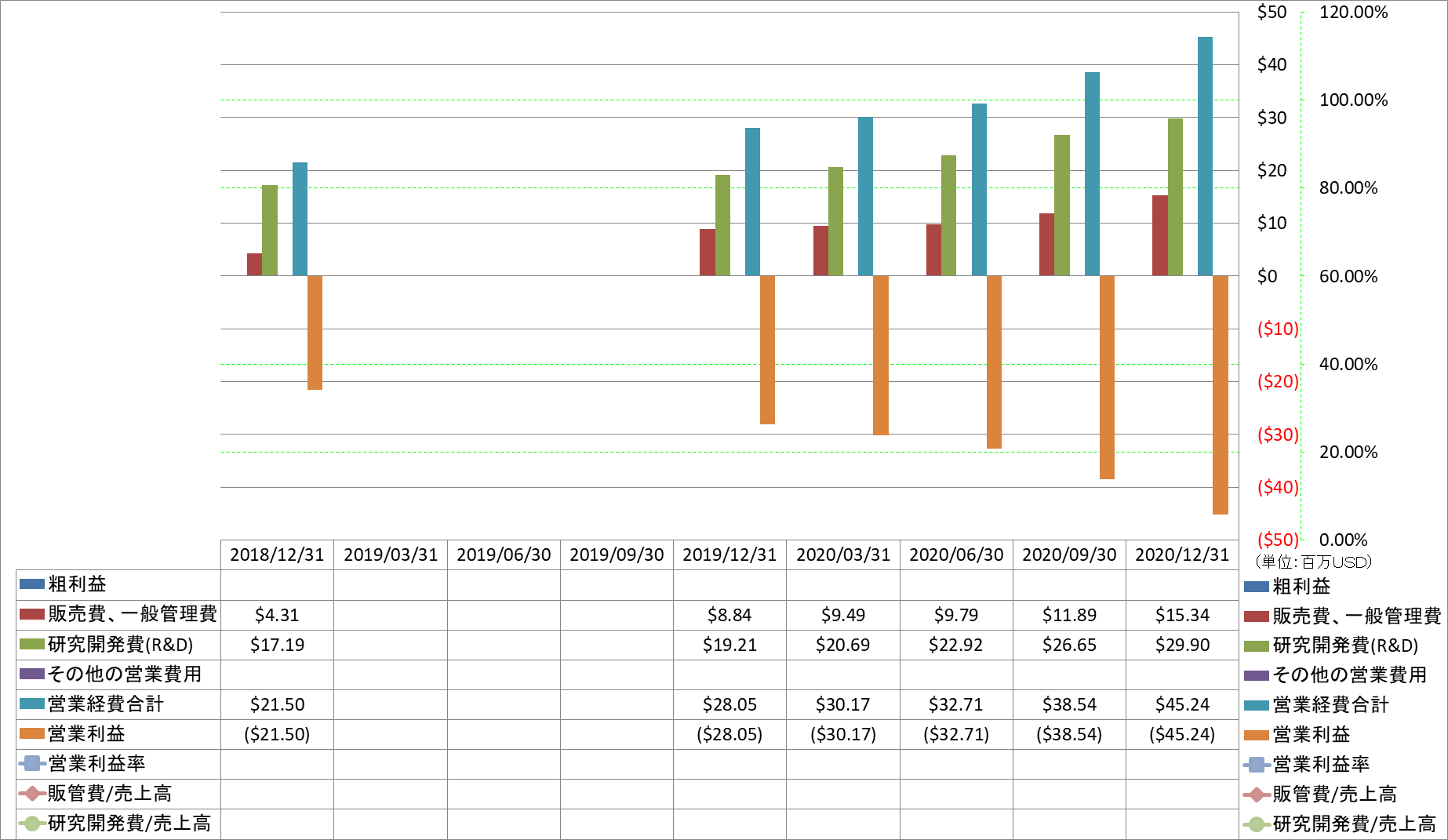The image size is (1448, 840).
Task: Select the 2020/03/31 column header
Action: coord(843,555)
